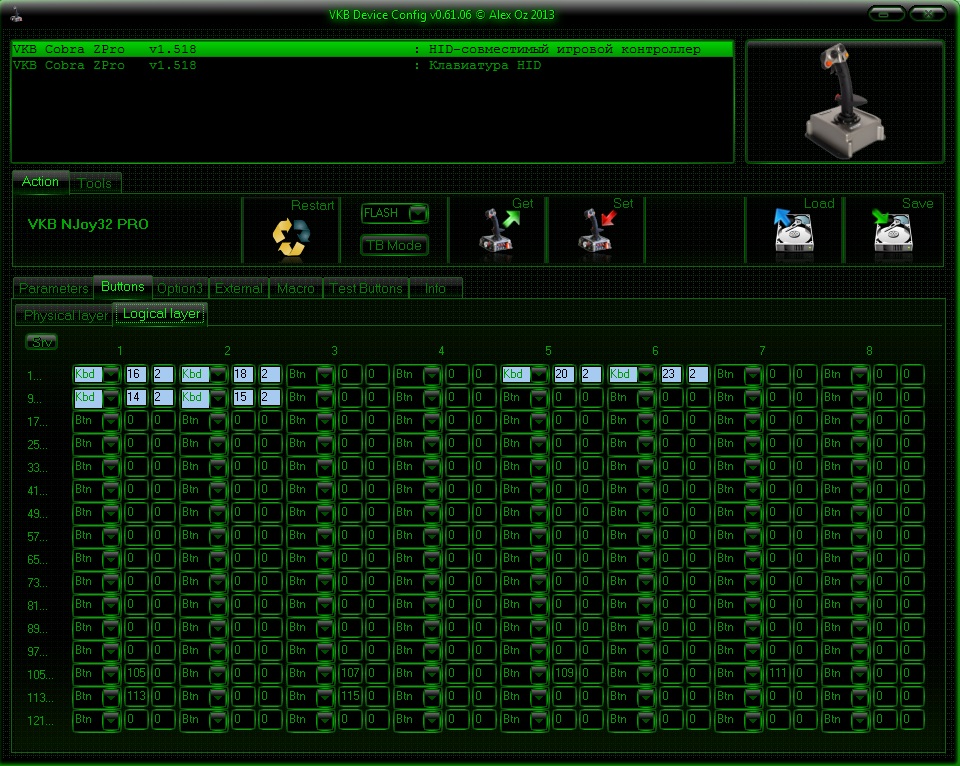Screen dimensions: 960x766
Task: Click the Restart recycle icon
Action: [291, 237]
